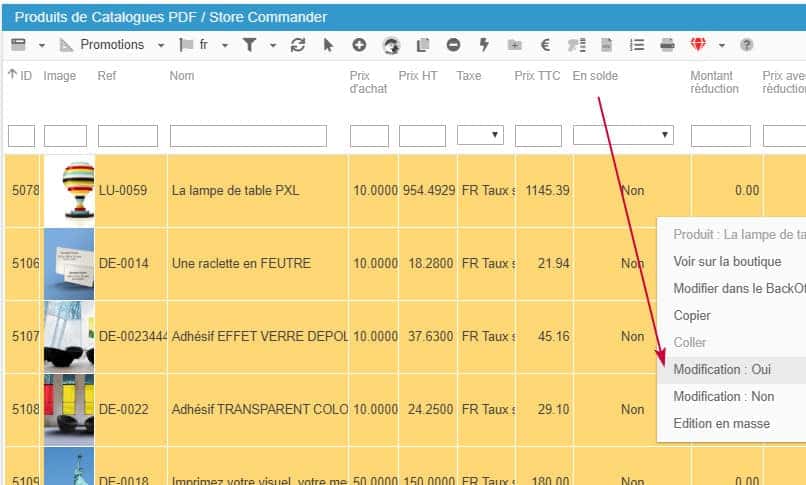Expand the filter funnel dropdown arrow

[272, 45]
